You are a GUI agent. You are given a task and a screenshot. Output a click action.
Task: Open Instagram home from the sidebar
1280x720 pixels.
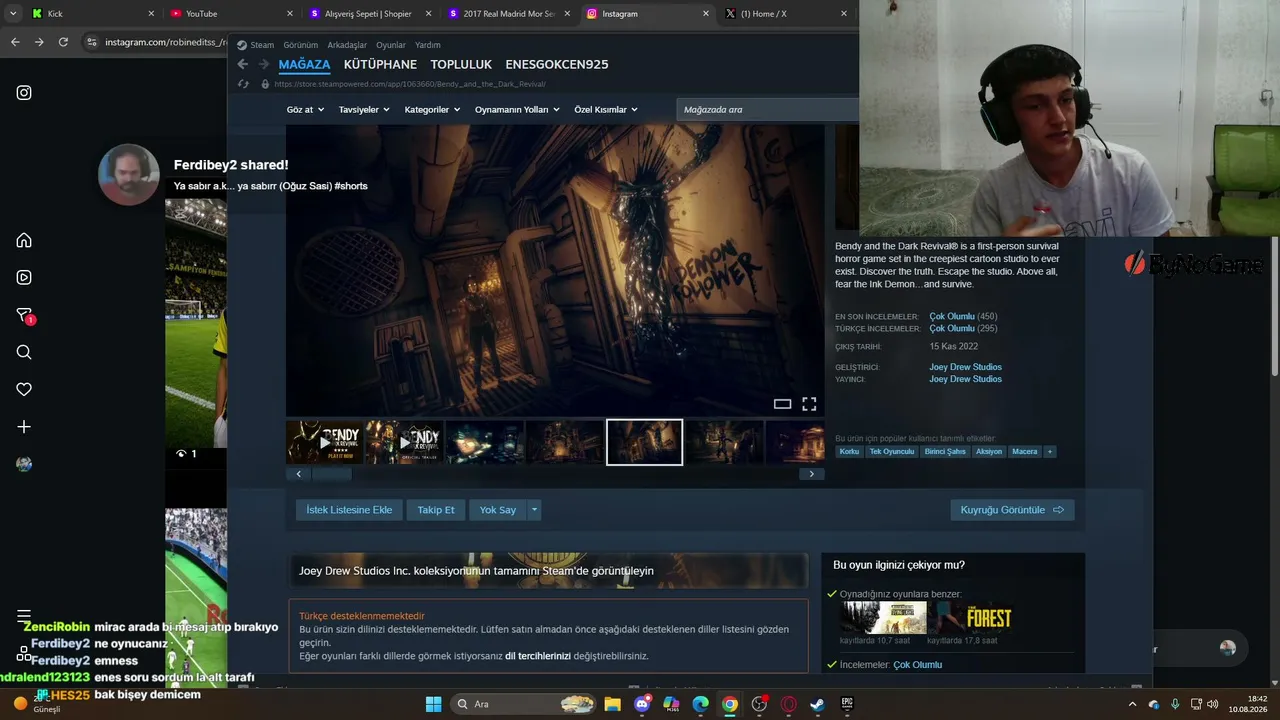[x=24, y=240]
